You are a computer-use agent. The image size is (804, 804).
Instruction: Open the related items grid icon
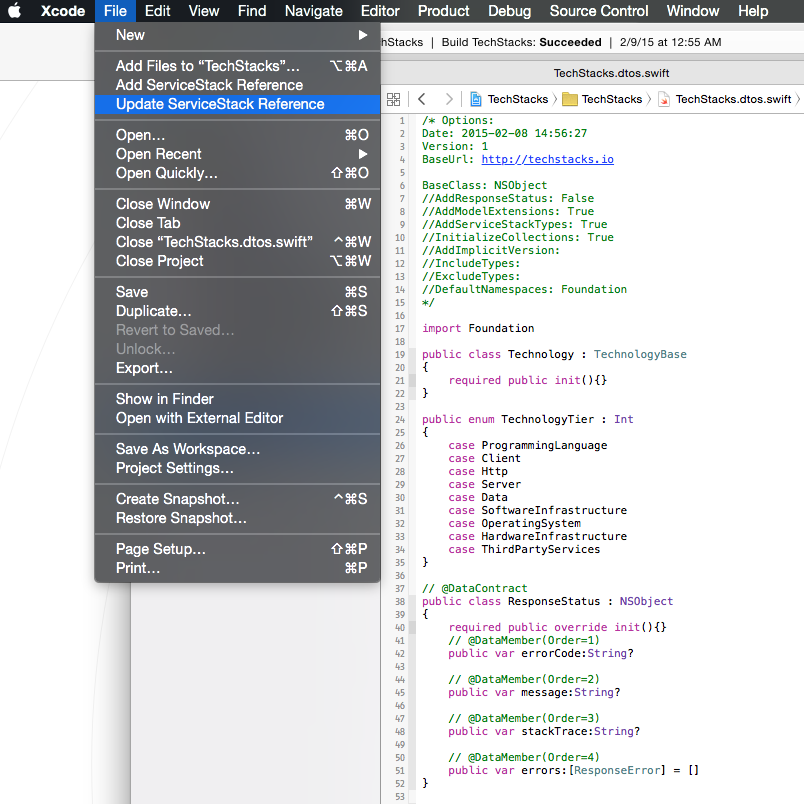[393, 99]
